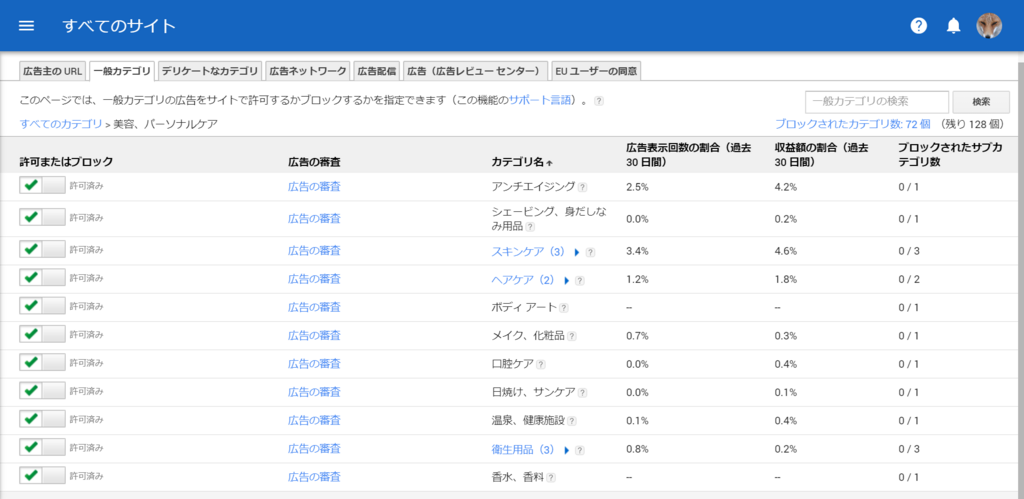This screenshot has height=499, width=1024.
Task: Open 広告（広告レビュー センター） tab
Action: [475, 71]
